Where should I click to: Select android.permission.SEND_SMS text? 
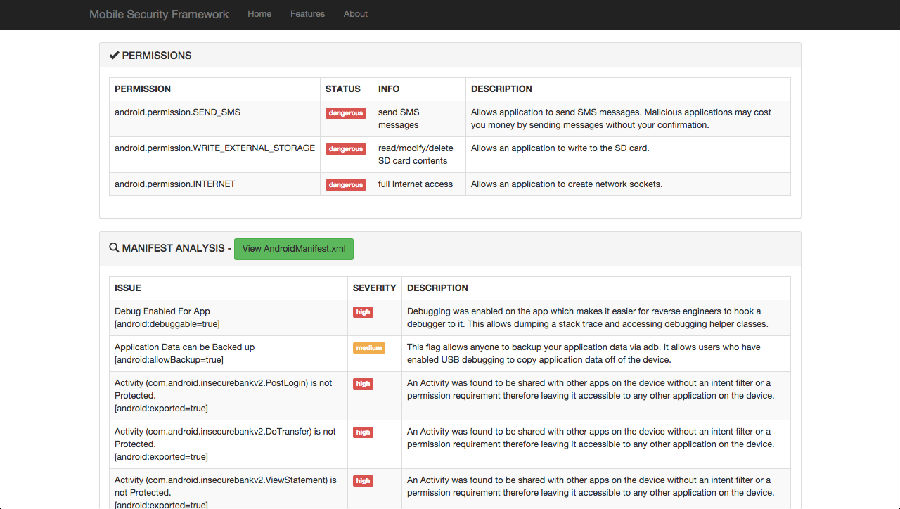[x=177, y=112]
